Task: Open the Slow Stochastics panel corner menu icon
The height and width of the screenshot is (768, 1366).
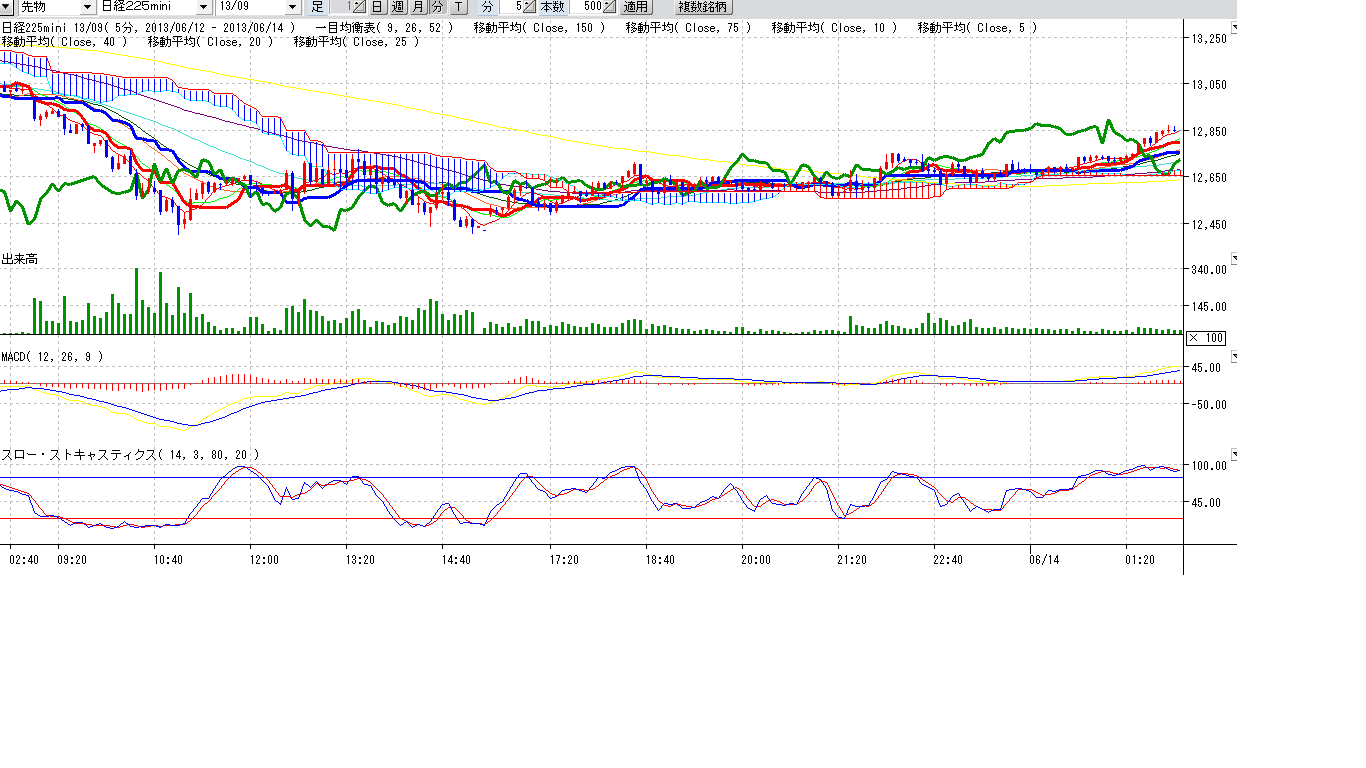Action: tap(1232, 455)
